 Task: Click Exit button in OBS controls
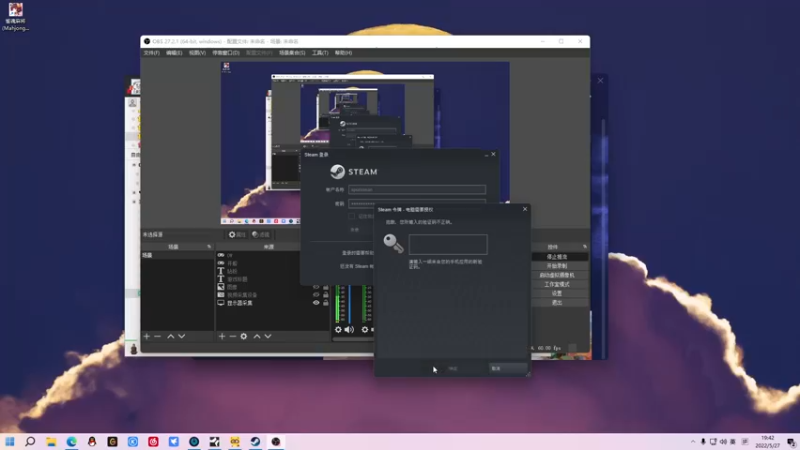(557, 303)
